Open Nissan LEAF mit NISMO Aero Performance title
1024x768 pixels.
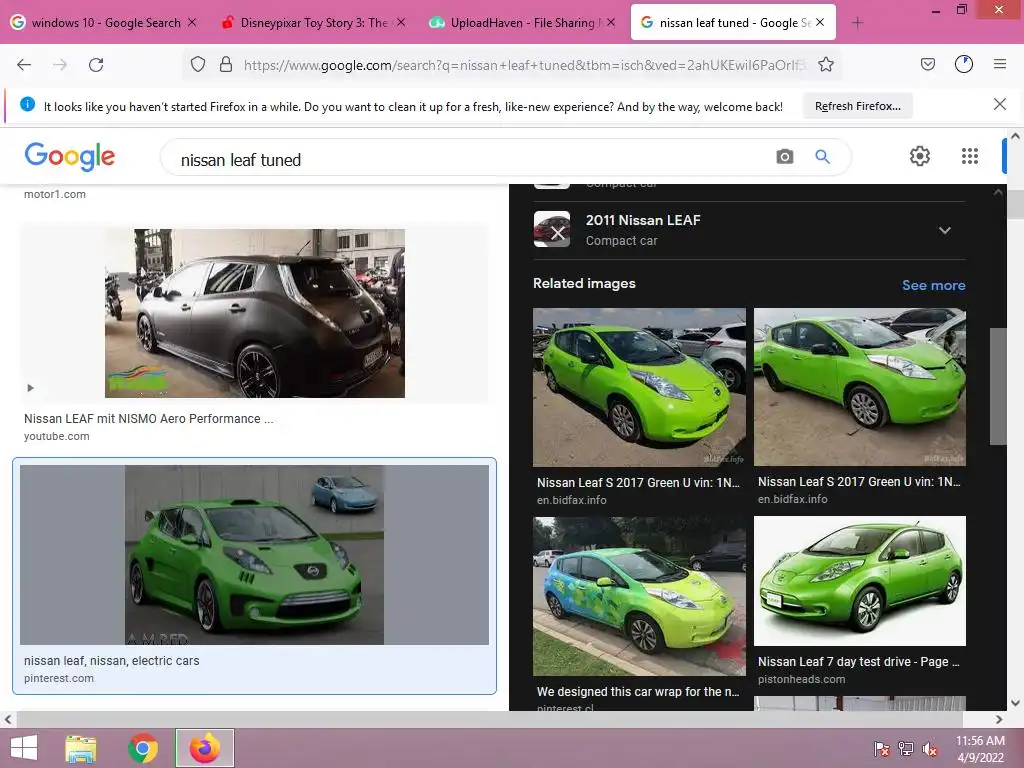click(149, 419)
